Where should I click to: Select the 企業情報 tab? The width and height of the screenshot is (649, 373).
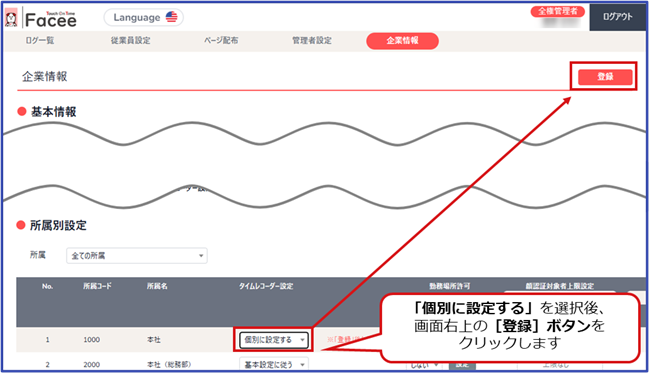402,41
